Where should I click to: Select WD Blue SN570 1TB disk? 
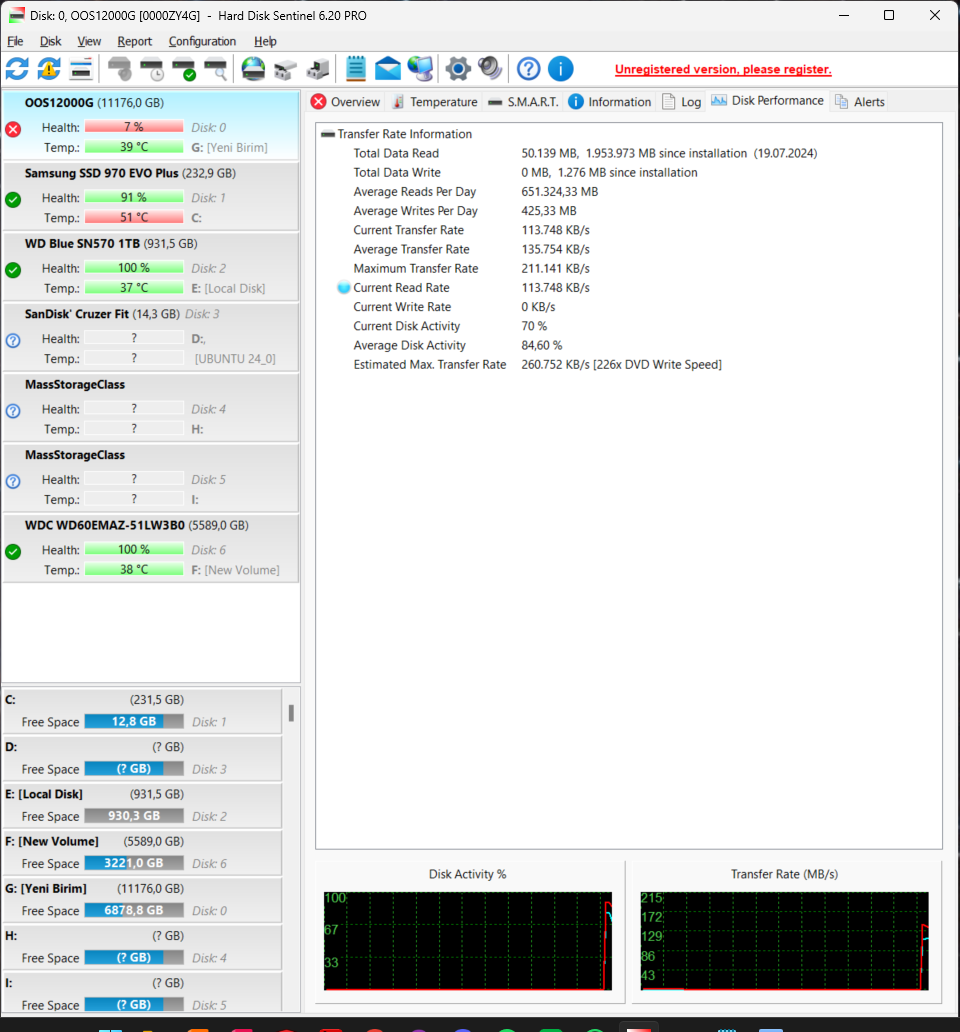tap(82, 244)
